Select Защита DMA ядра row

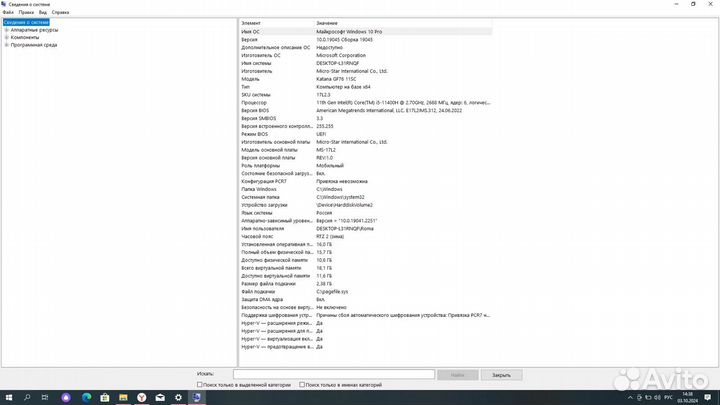pyautogui.click(x=366, y=299)
